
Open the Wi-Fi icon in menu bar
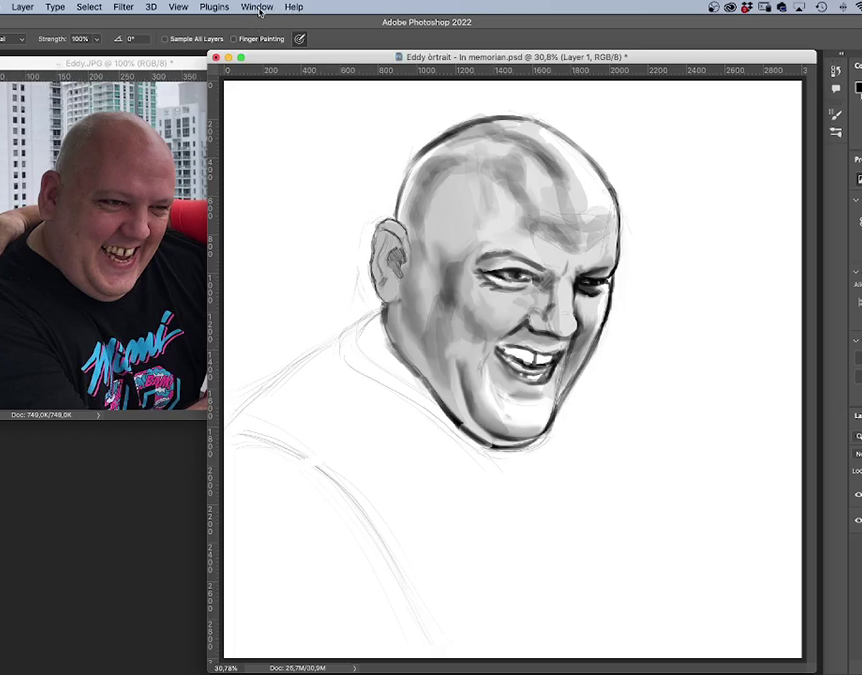tap(858, 7)
